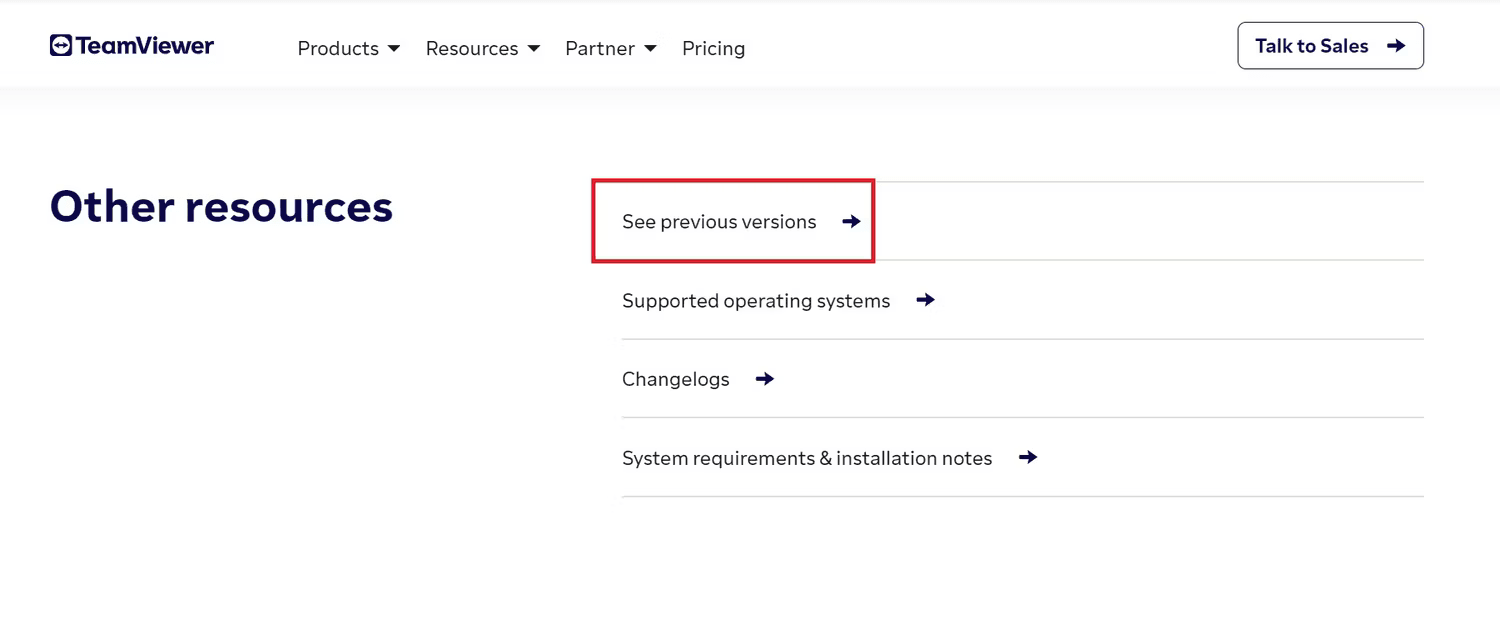Open the Products dropdown menu
The image size is (1500, 640).
pyautogui.click(x=339, y=48)
